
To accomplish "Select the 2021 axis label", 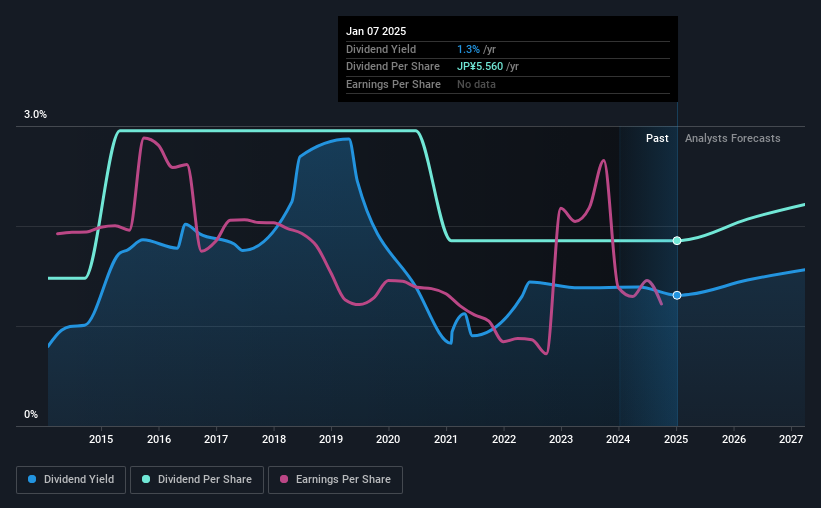I will 446,439.
